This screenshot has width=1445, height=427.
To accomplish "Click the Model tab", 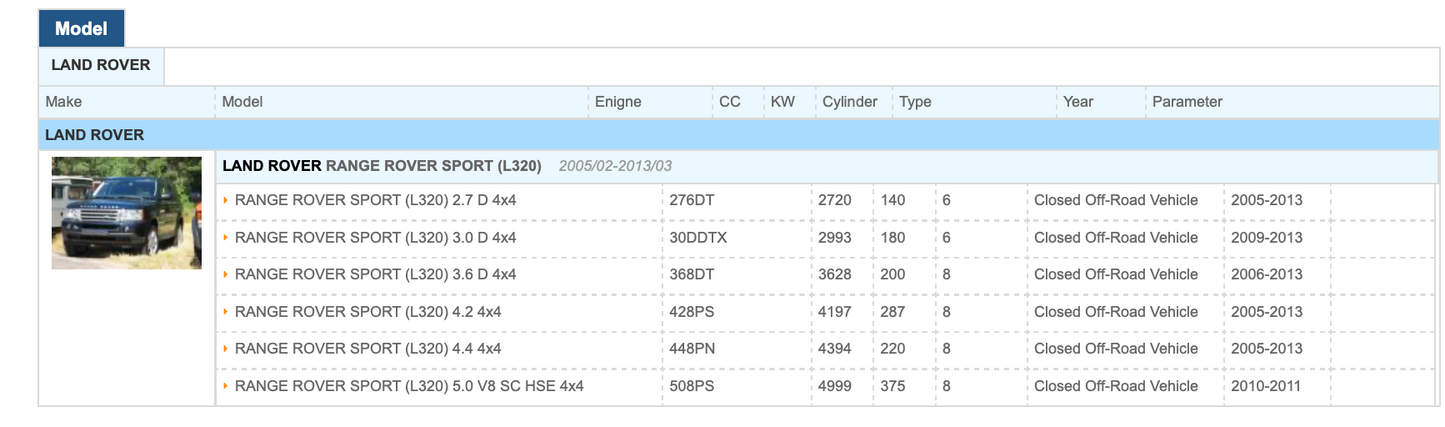I will (x=81, y=29).
